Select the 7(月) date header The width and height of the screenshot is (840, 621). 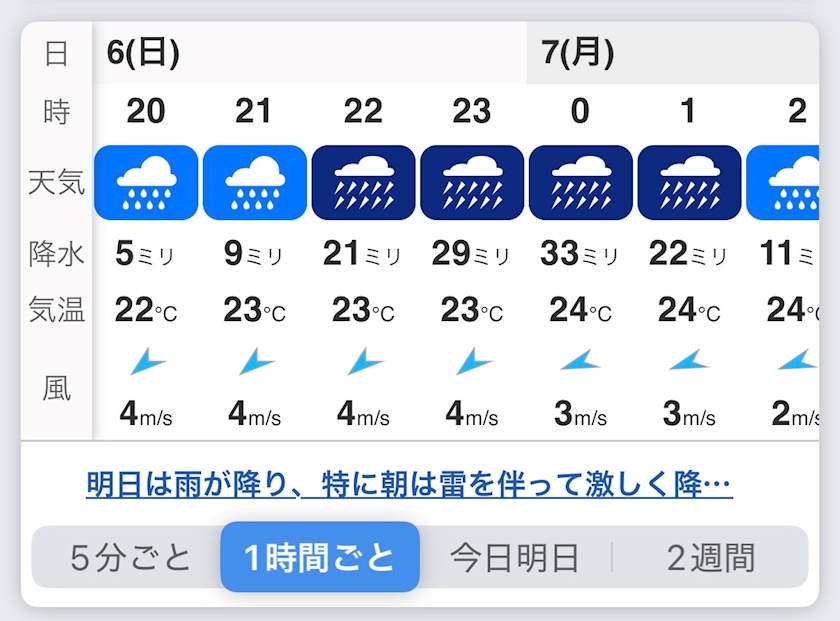coord(578,53)
